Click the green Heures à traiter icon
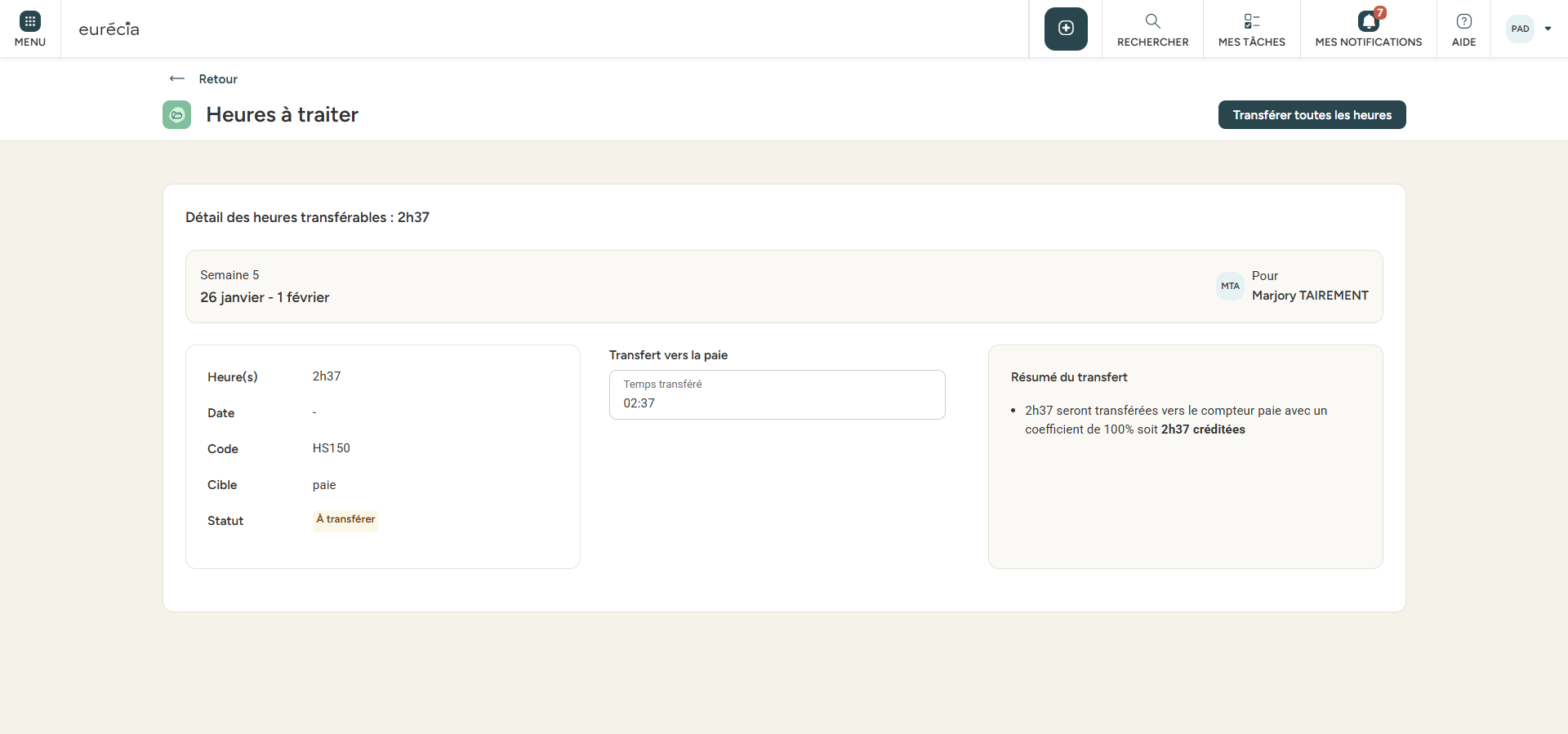Screen dimensions: 1568x734 [176, 115]
